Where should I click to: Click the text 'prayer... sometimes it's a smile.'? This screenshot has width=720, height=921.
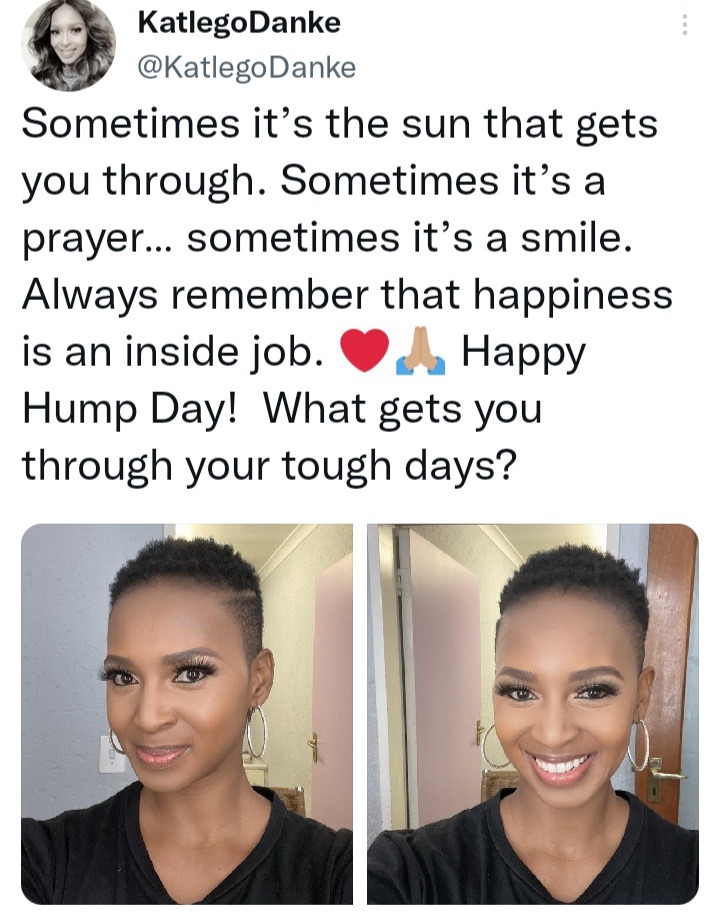[x=328, y=239]
